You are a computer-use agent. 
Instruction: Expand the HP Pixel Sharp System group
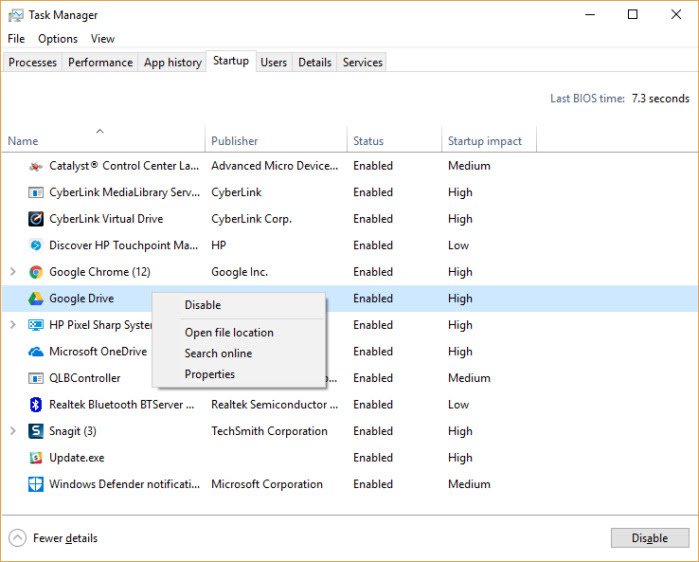pyautogui.click(x=13, y=325)
